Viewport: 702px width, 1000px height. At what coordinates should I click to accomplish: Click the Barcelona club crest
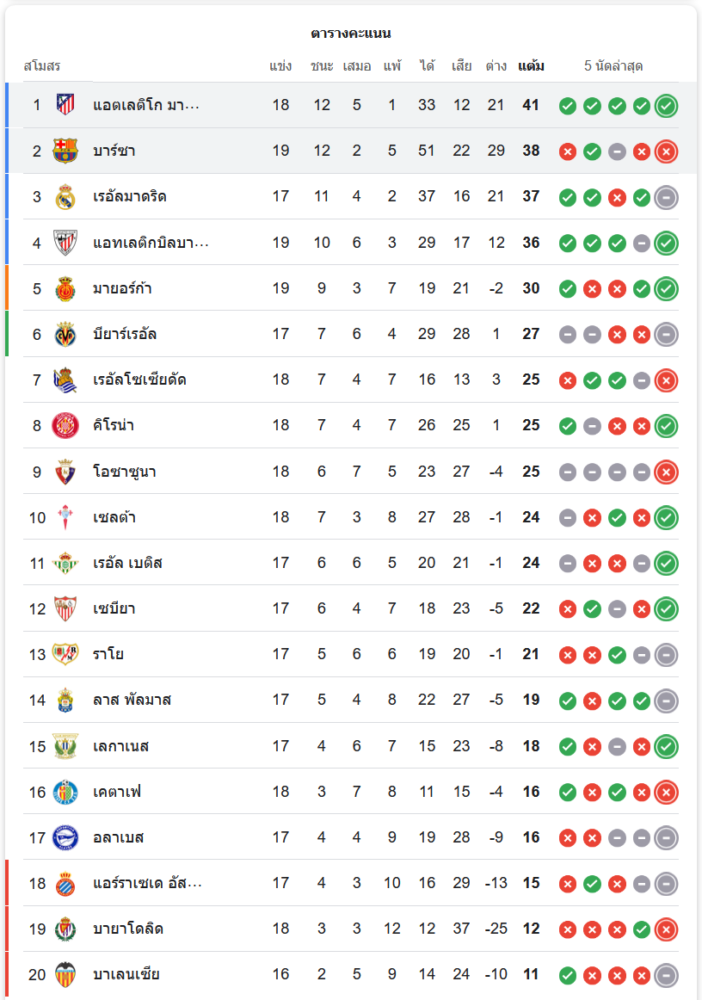[65, 151]
